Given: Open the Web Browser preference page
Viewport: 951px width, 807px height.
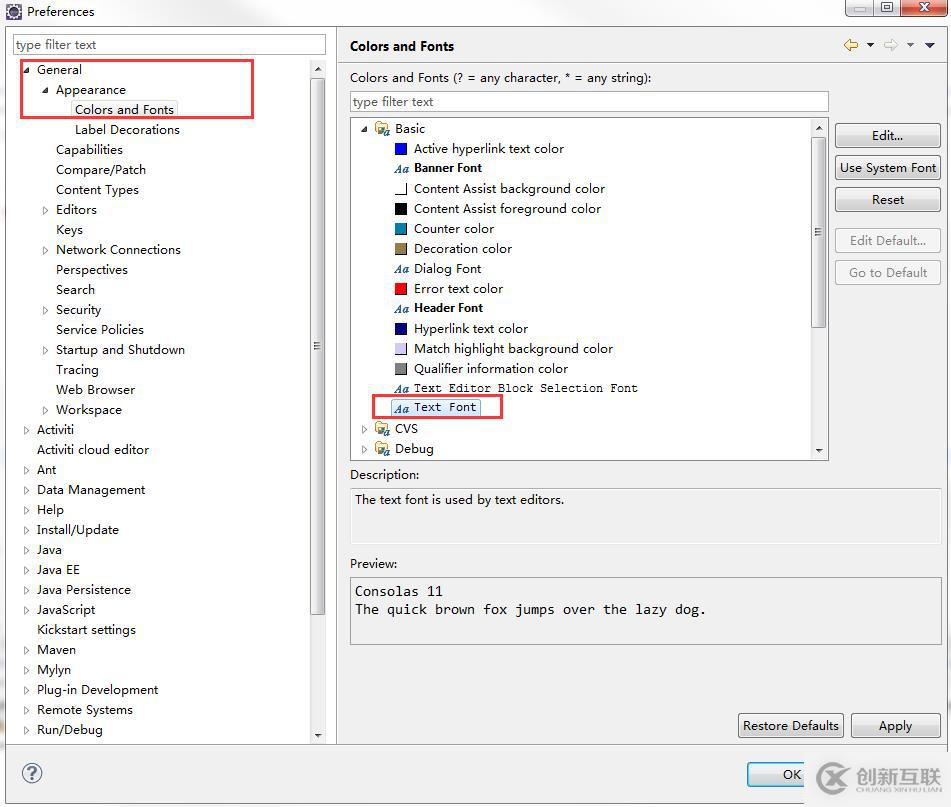Looking at the screenshot, I should coord(95,390).
